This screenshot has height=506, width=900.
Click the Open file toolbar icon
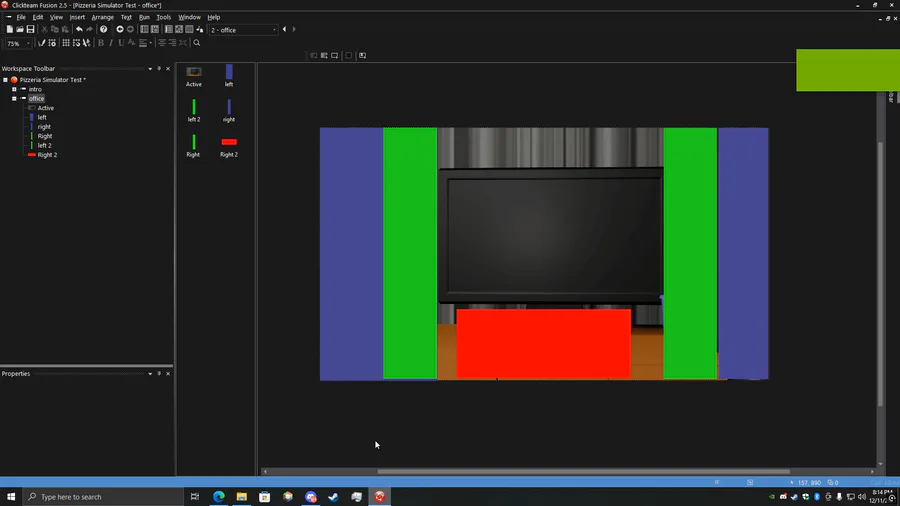pos(20,29)
